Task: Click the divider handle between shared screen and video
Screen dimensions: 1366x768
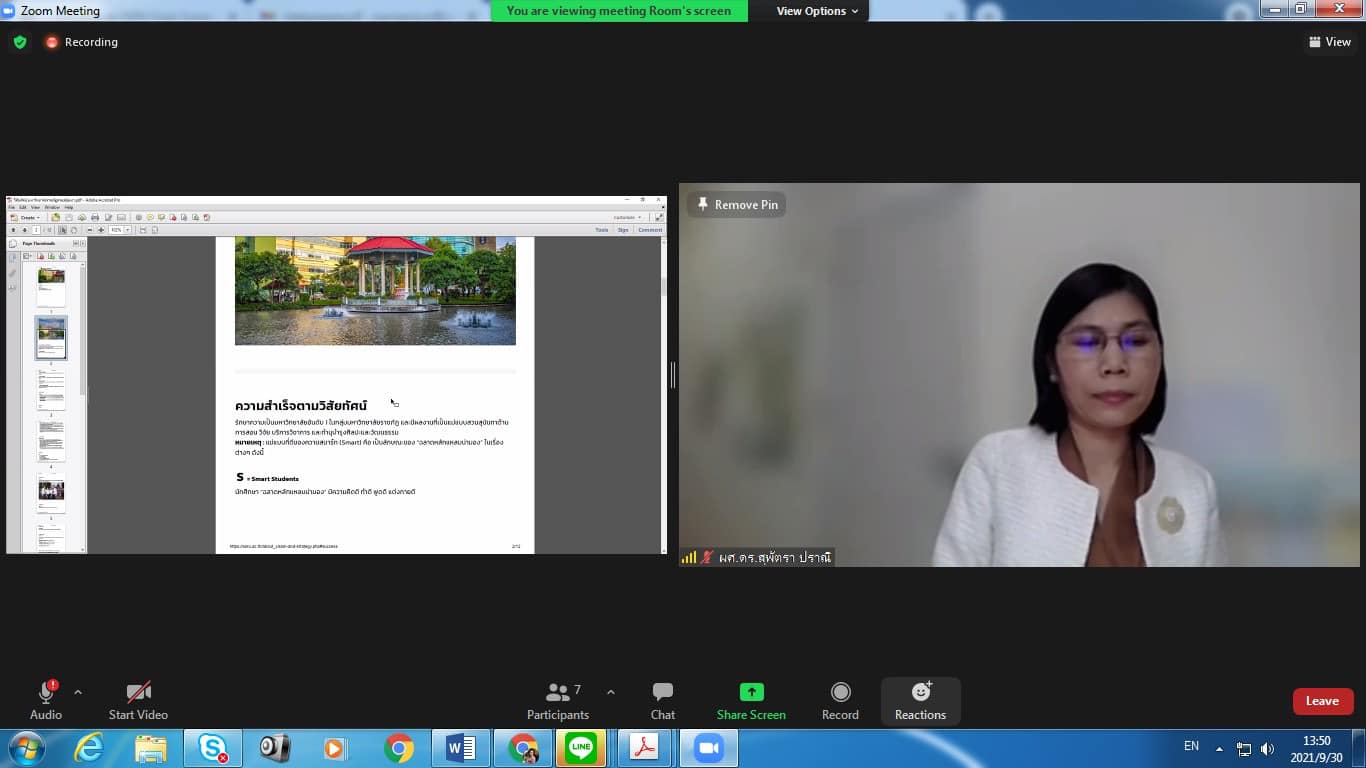Action: point(673,375)
